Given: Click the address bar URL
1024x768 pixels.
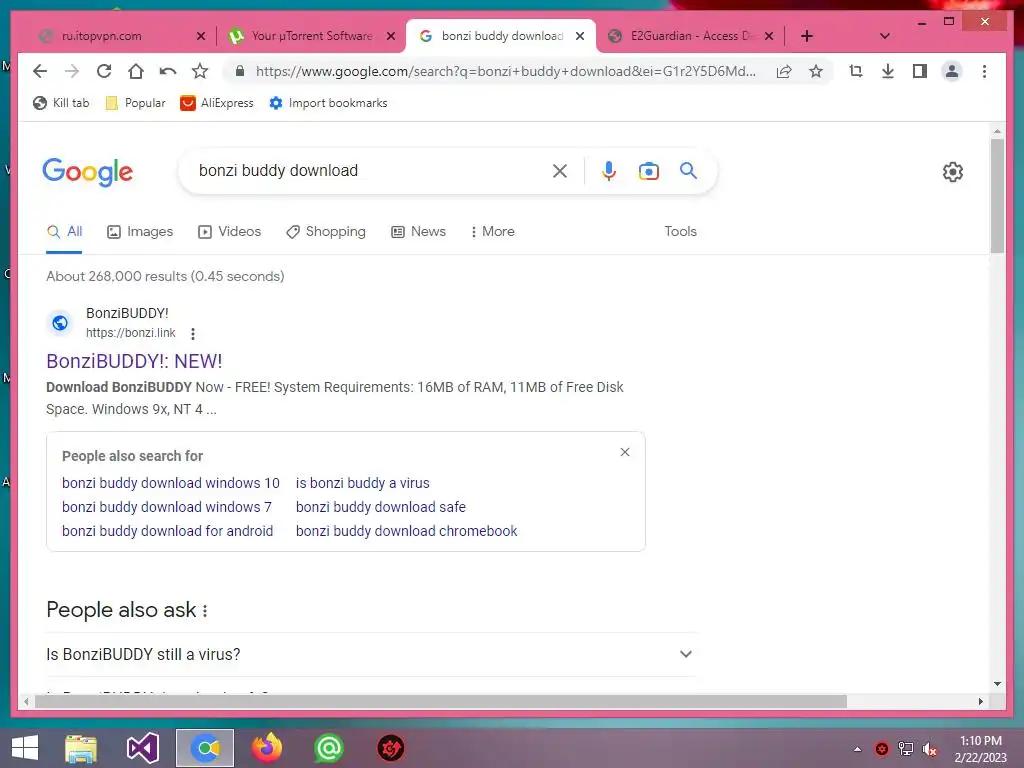Looking at the screenshot, I should (505, 71).
